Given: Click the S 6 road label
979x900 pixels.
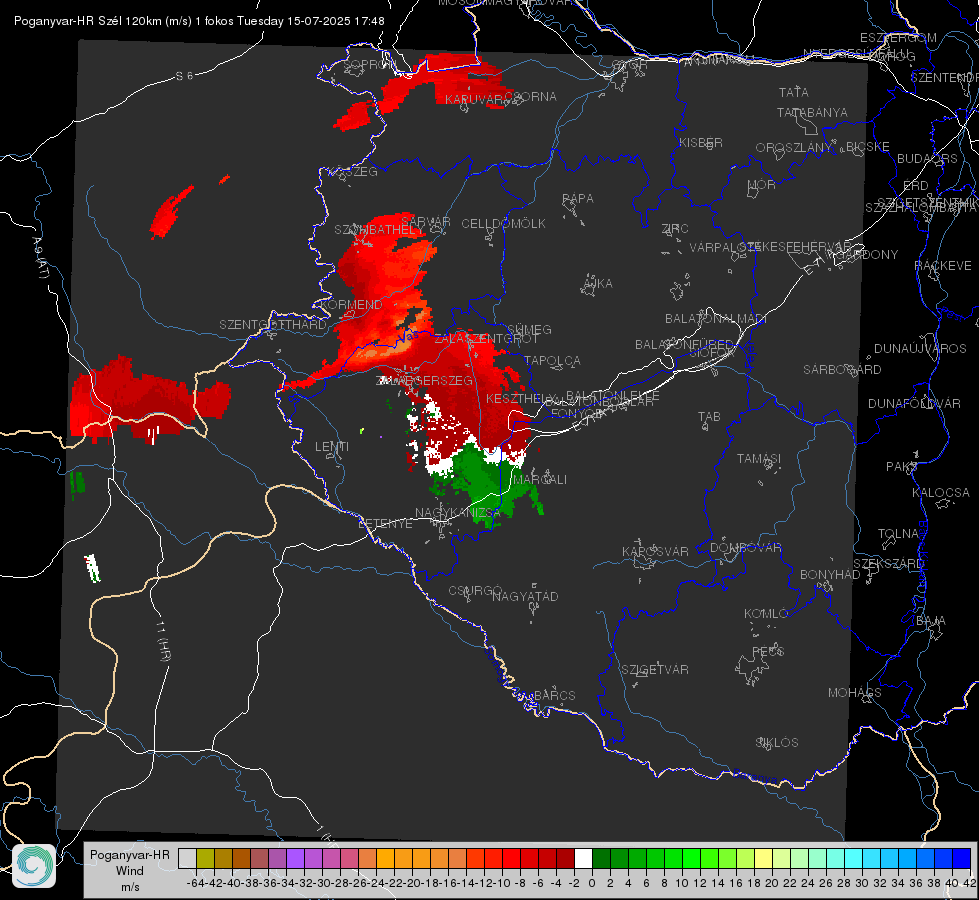Looking at the screenshot, I should (184, 76).
